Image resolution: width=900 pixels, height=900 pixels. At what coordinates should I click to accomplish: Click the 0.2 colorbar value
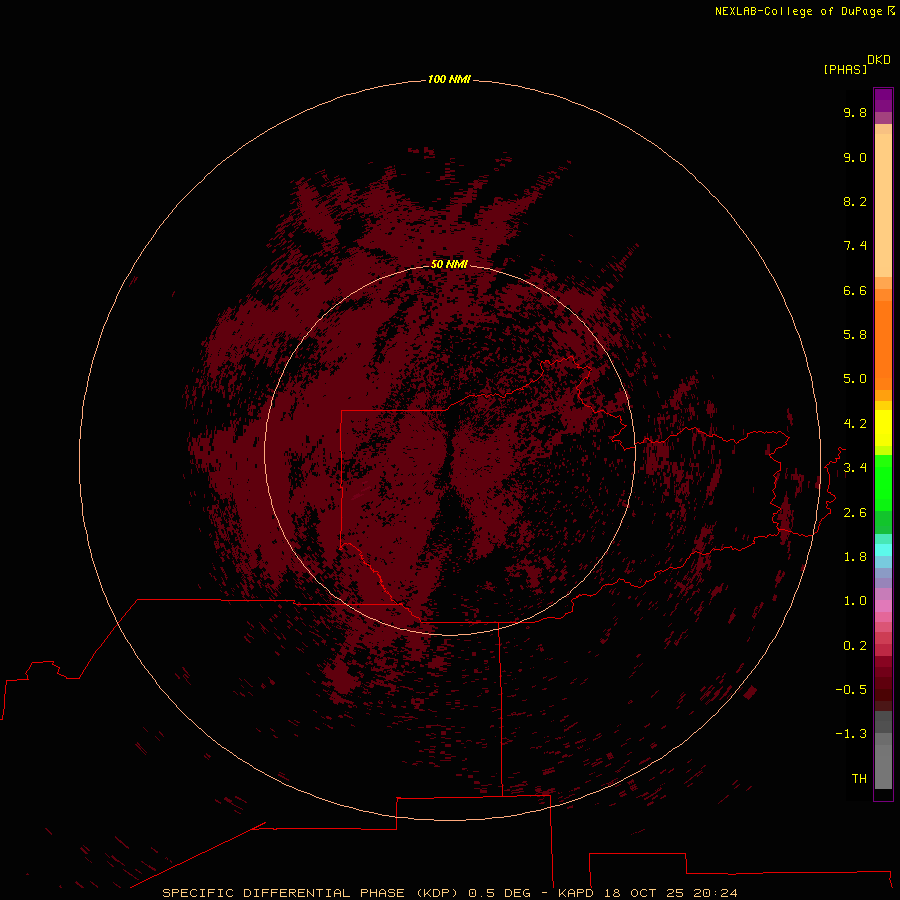tap(855, 646)
